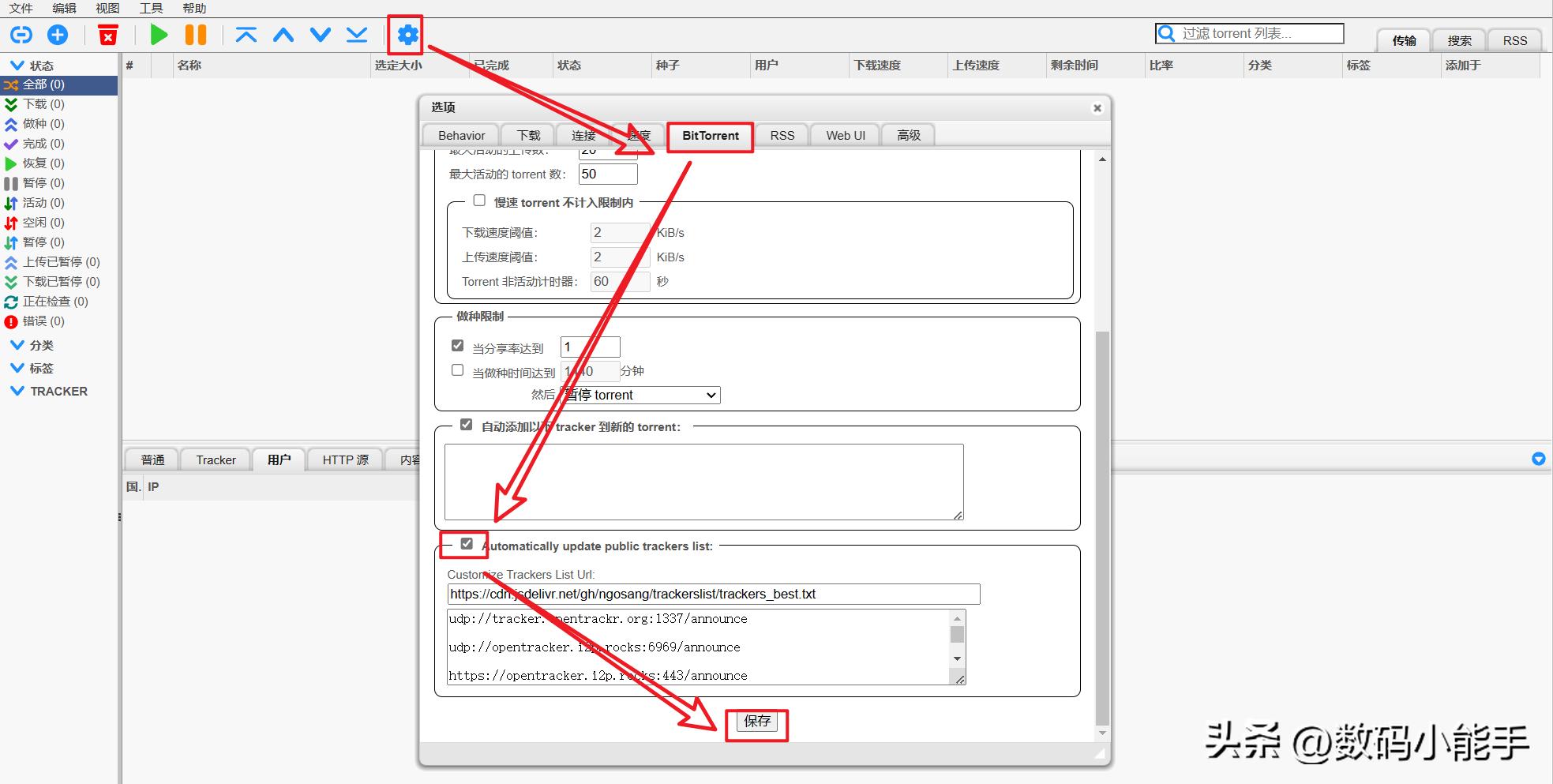This screenshot has width=1553, height=784.
Task: Click the blue add torrent file icon
Action: 57,35
